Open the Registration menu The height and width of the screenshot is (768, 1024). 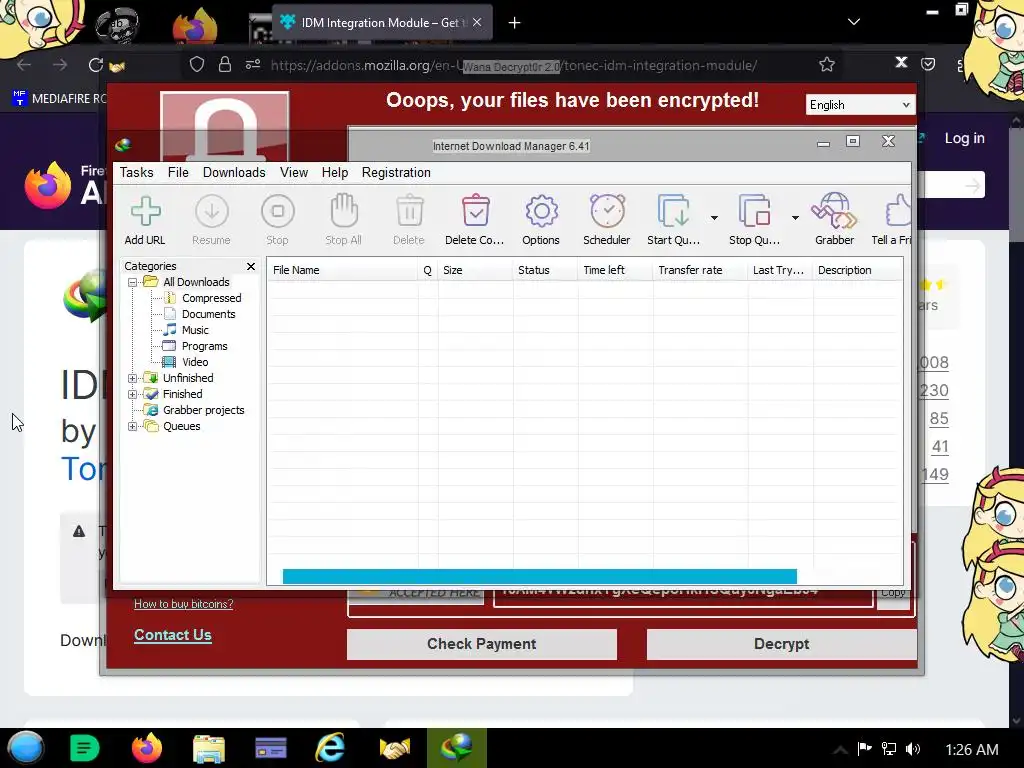[396, 172]
